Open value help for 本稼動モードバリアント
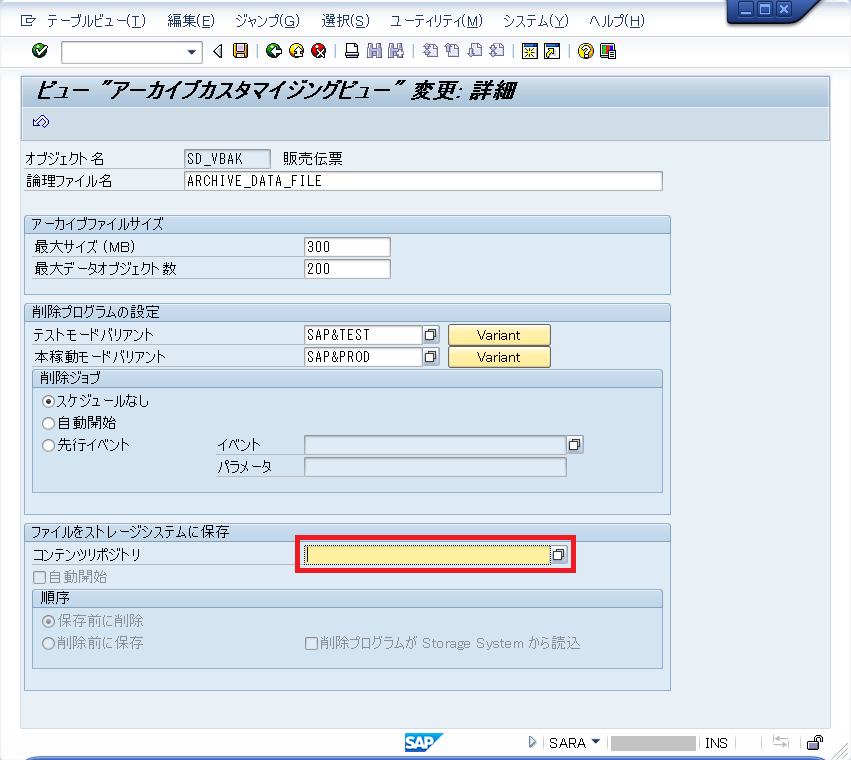The image size is (851, 760). coord(431,357)
